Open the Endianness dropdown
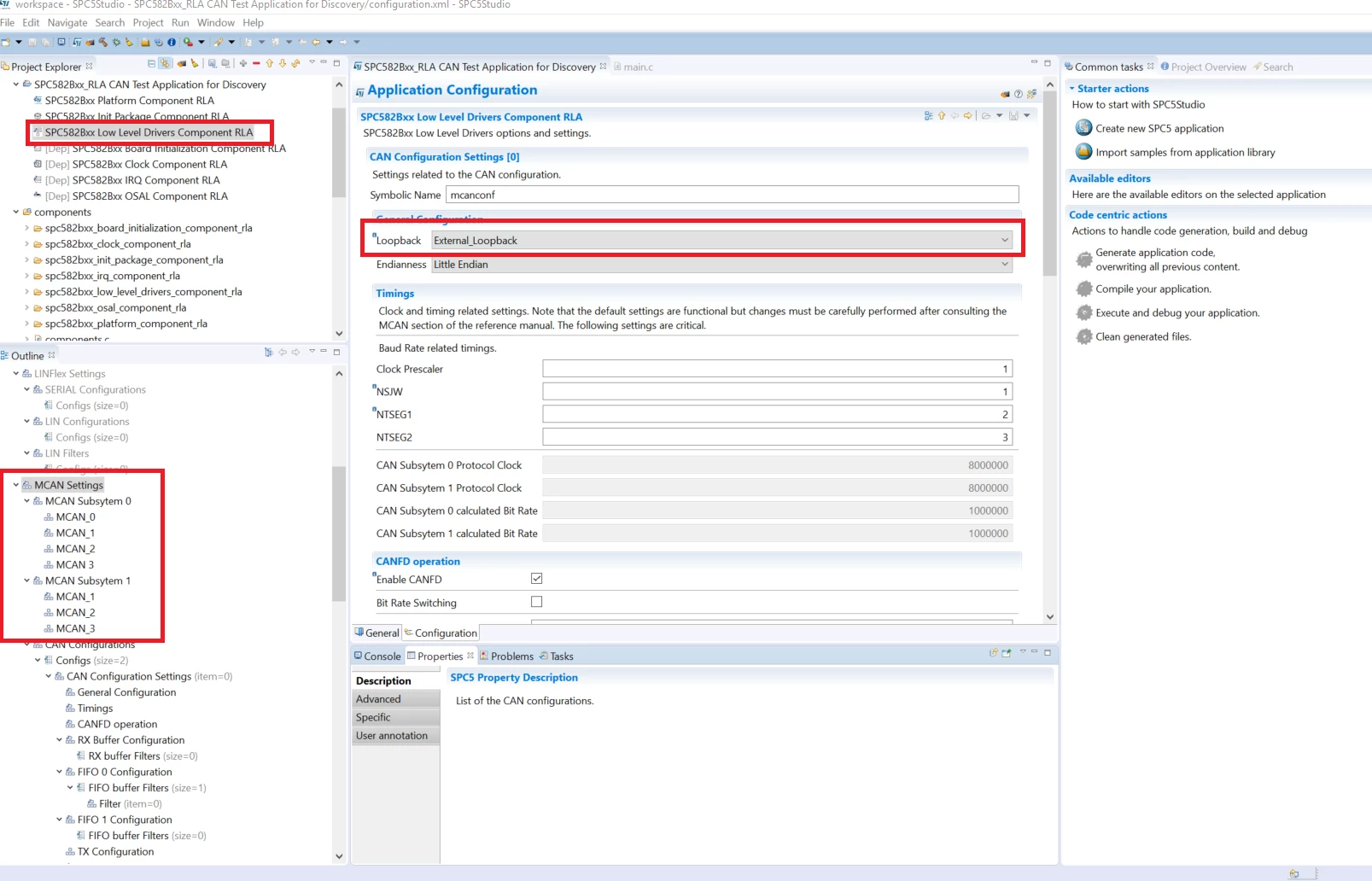The width and height of the screenshot is (1372, 881). pos(721,265)
